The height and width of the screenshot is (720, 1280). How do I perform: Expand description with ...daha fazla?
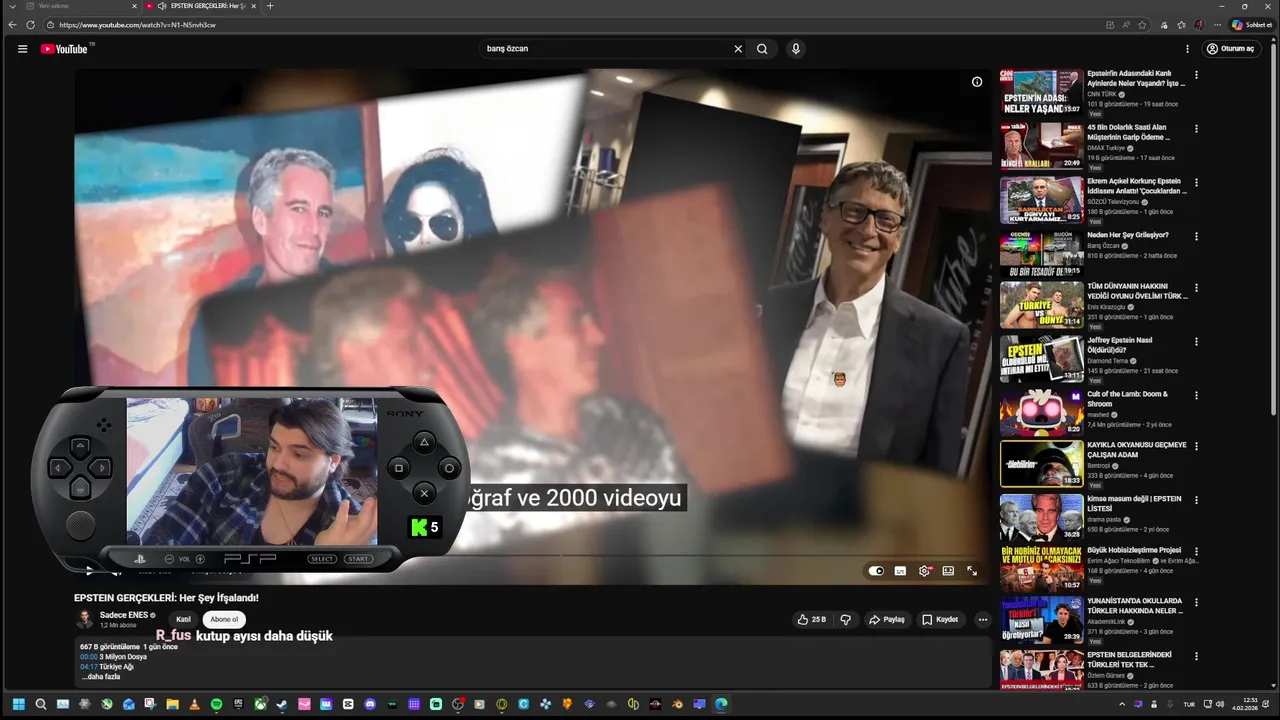click(x=101, y=677)
